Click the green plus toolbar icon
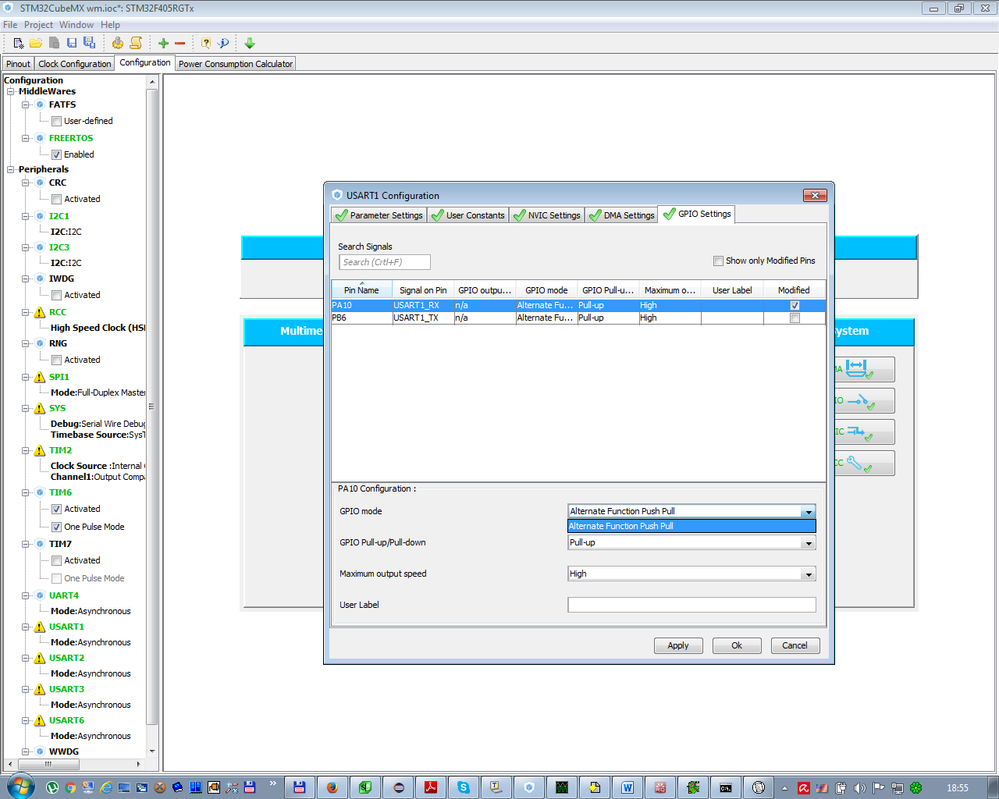 coord(164,43)
